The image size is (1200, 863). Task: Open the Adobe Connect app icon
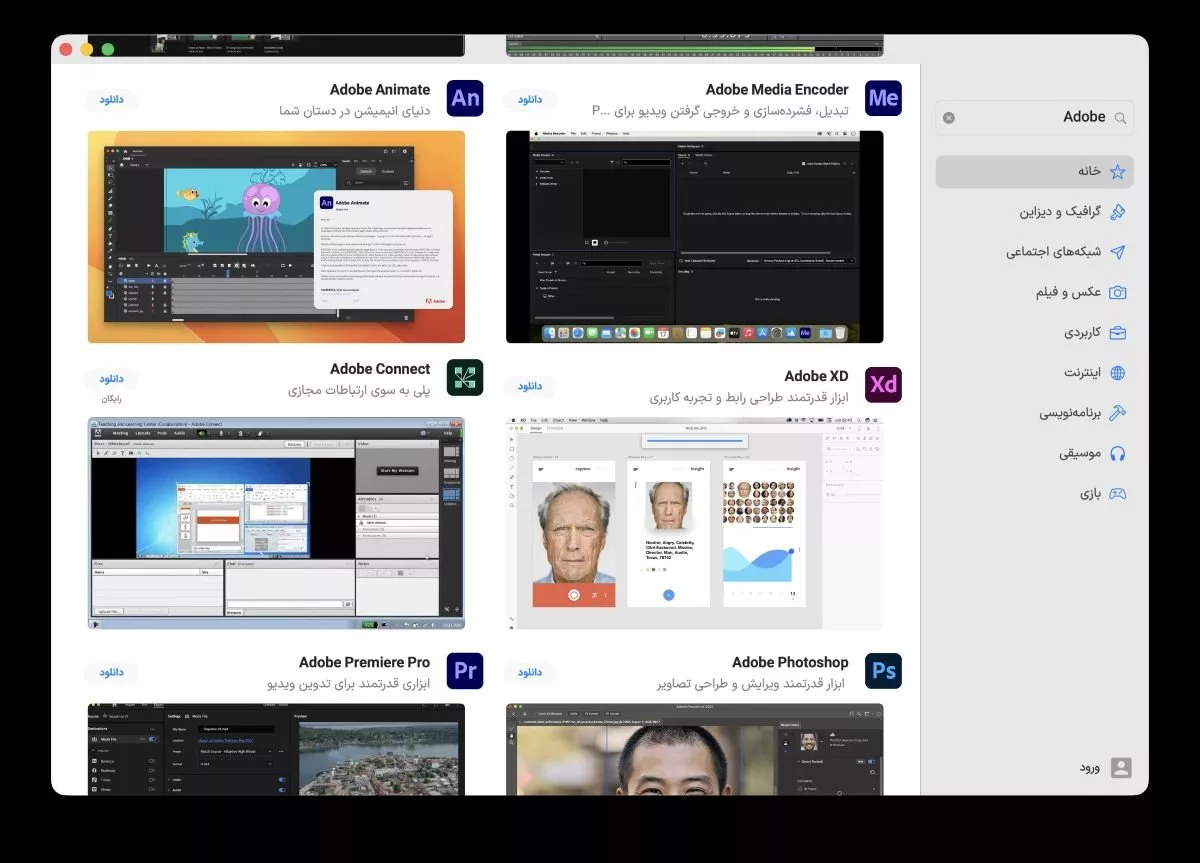(465, 378)
